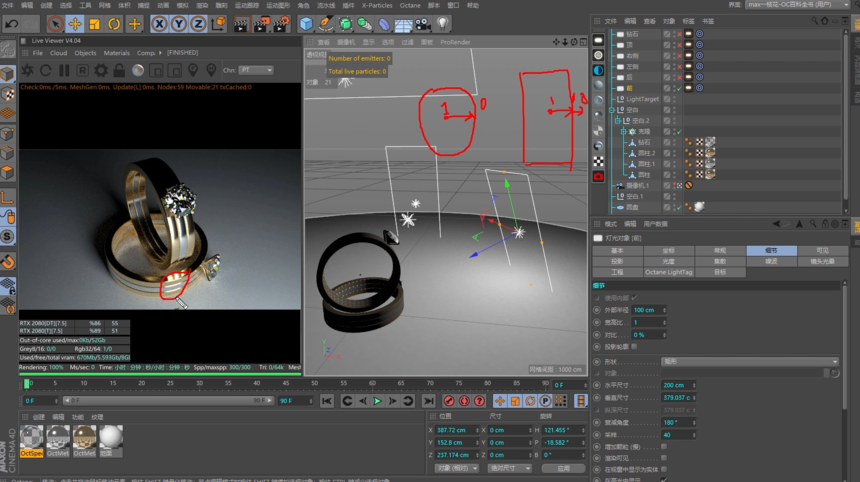
Task: Play the animation forward
Action: point(377,401)
